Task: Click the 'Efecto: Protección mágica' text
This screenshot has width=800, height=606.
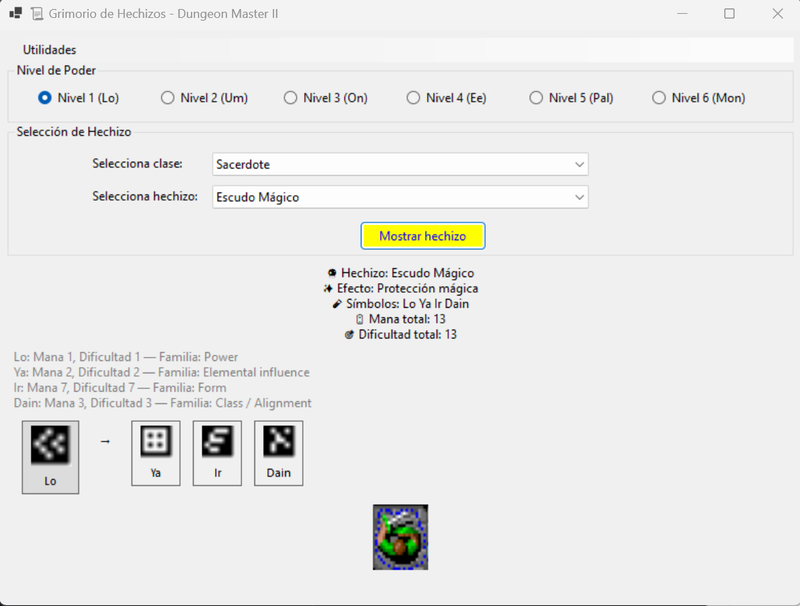Action: pyautogui.click(x=408, y=289)
